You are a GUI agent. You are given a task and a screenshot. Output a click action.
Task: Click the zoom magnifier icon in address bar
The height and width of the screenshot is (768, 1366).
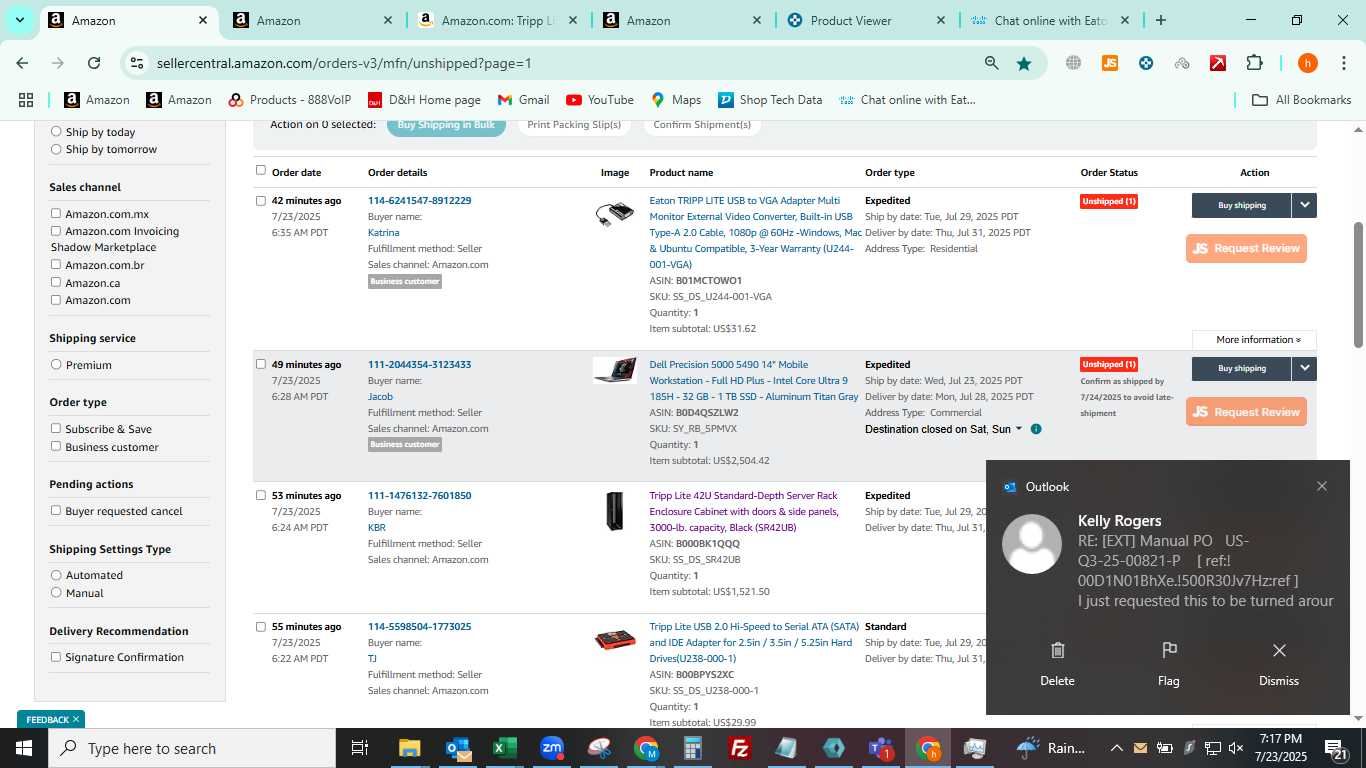point(991,63)
